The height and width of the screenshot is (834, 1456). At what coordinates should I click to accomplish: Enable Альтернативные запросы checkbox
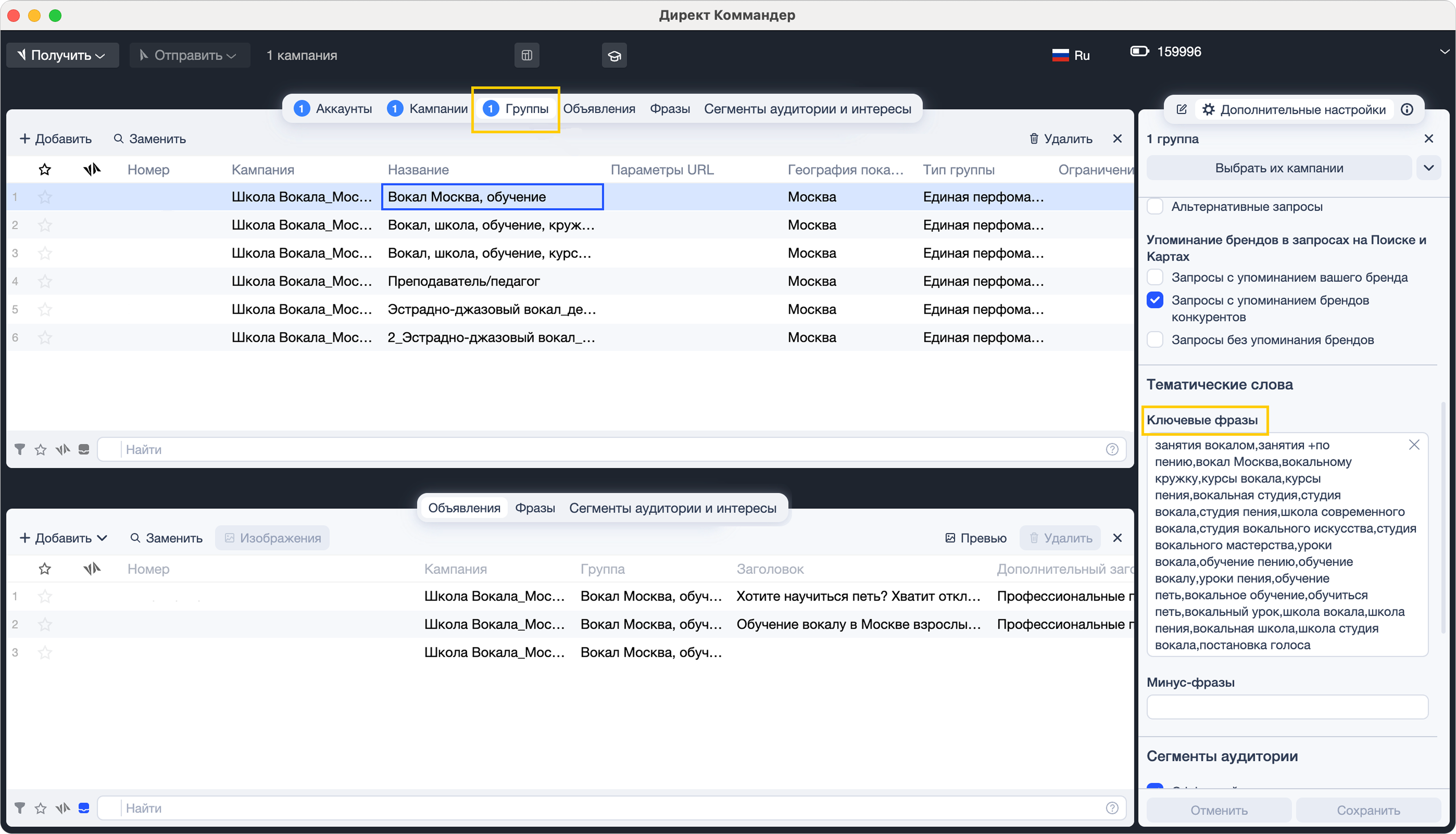pyautogui.click(x=1155, y=206)
